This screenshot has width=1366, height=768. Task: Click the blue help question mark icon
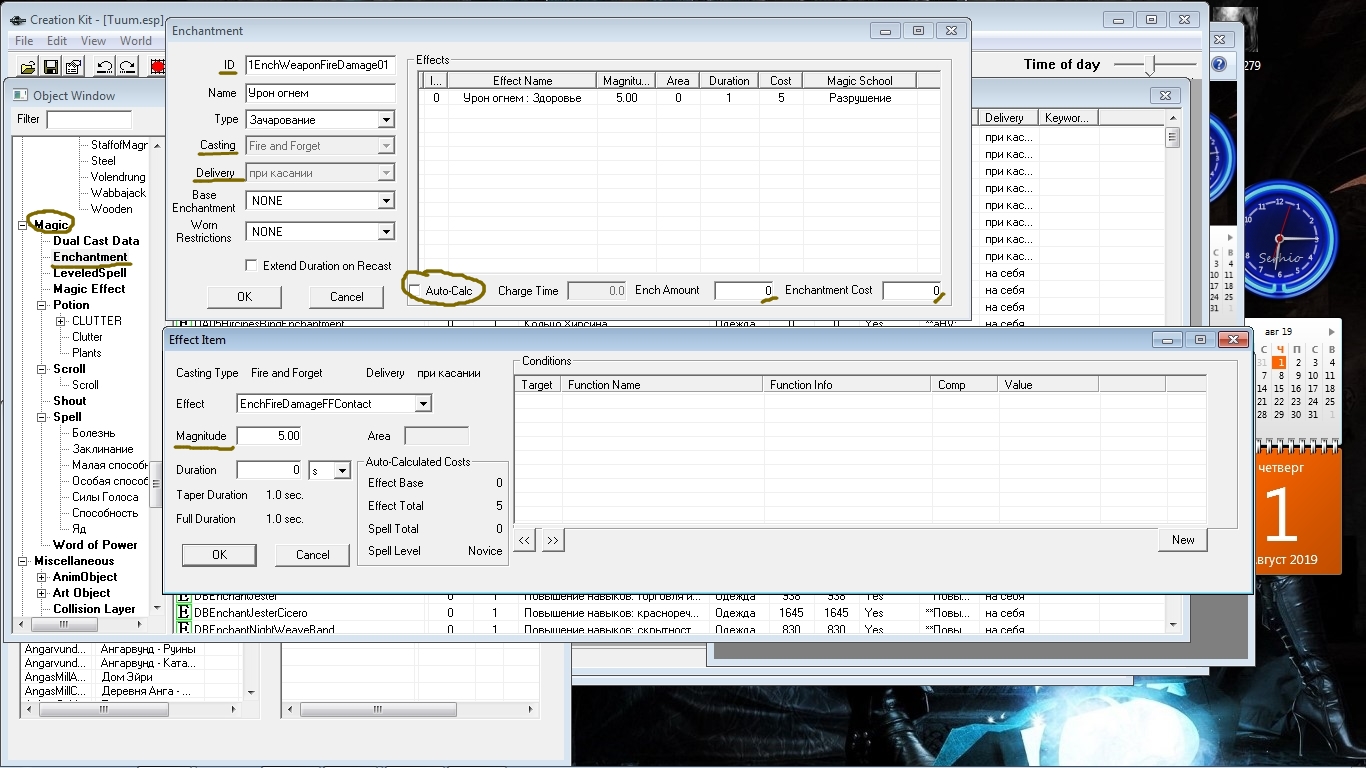click(x=1218, y=65)
